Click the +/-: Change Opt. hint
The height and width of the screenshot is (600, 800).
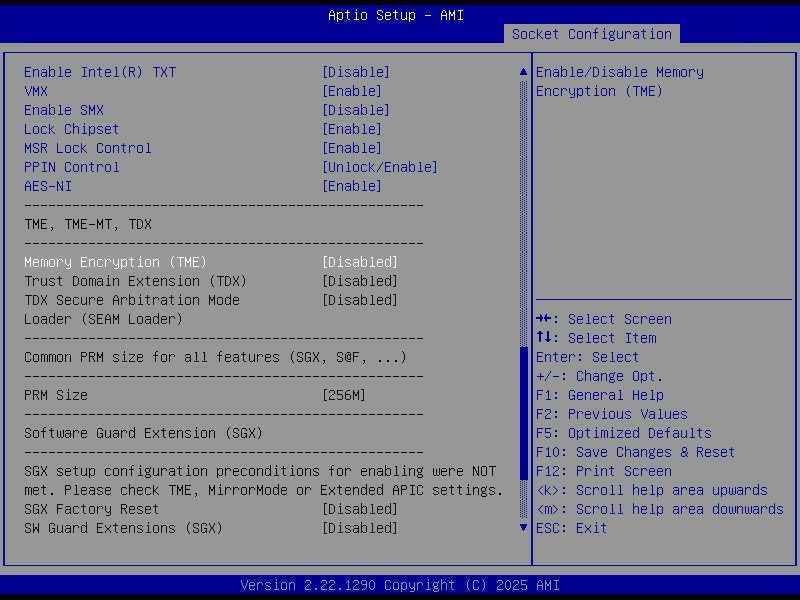pos(599,376)
